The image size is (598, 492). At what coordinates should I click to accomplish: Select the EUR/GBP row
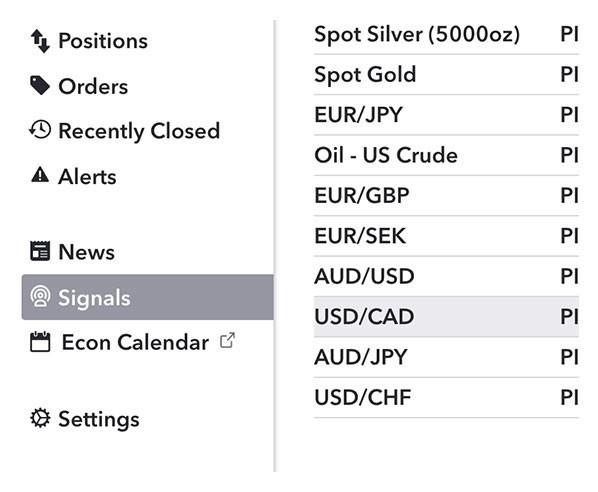click(x=446, y=196)
